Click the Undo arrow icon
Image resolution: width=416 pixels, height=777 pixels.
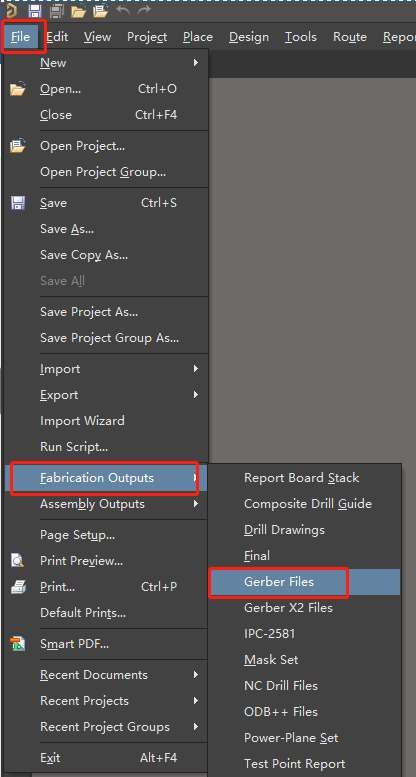pyautogui.click(x=123, y=10)
